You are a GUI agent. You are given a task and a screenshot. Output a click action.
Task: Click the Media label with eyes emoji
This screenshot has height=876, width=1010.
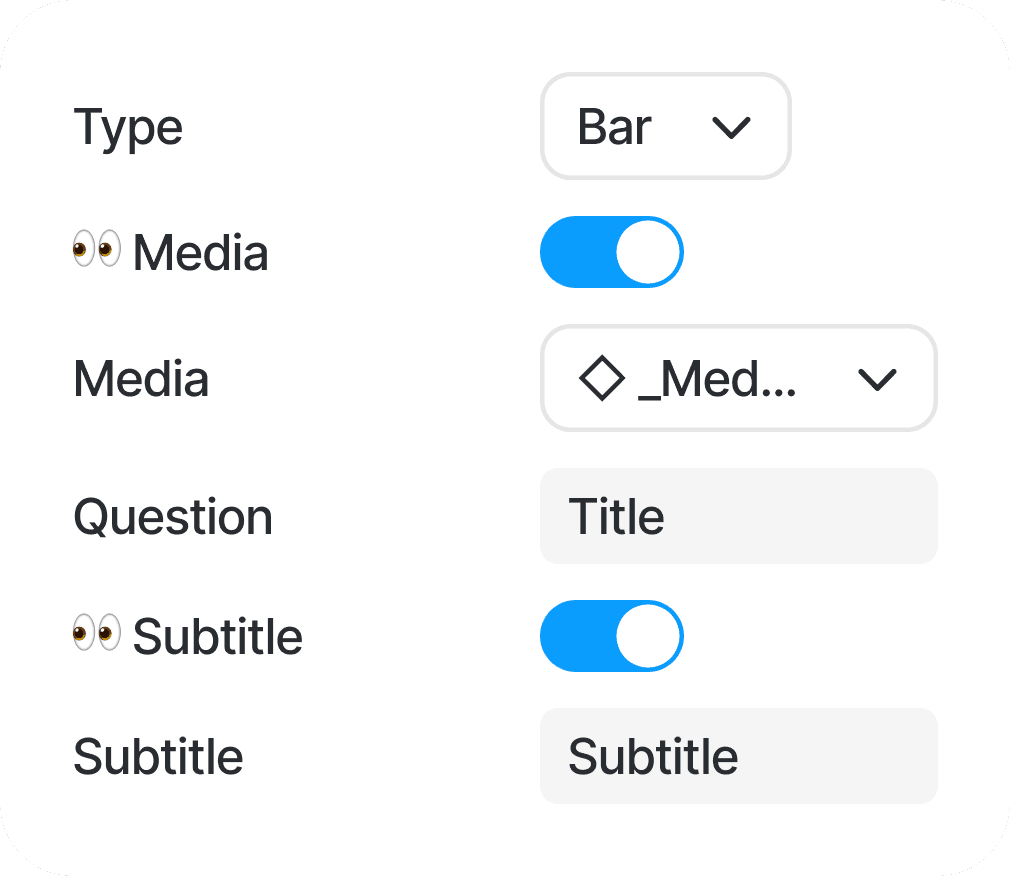coord(200,253)
